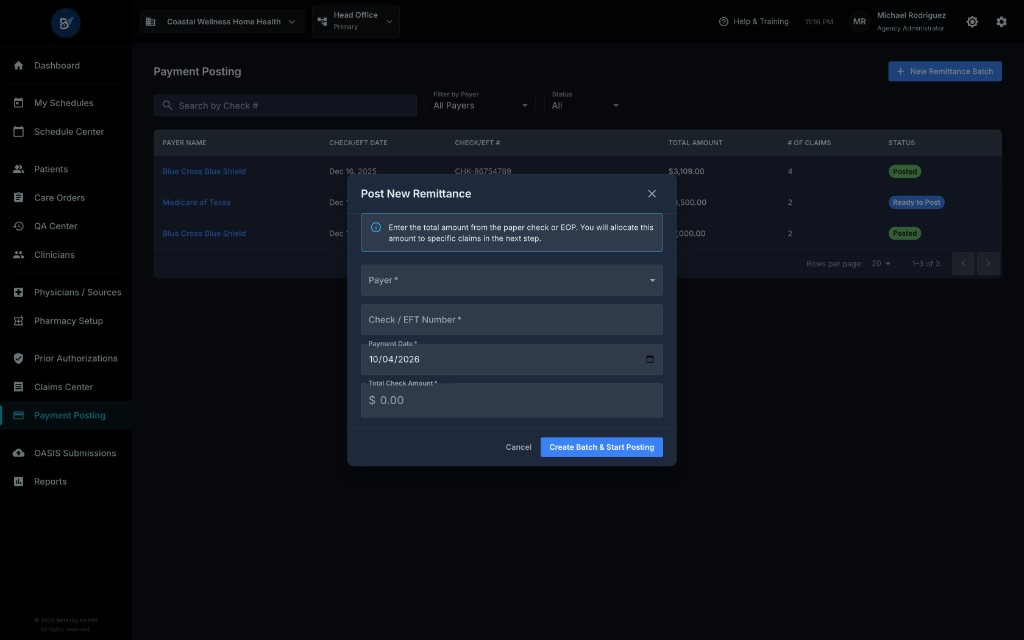
Task: Expand Head Office branch selector
Action: pyautogui.click(x=356, y=21)
